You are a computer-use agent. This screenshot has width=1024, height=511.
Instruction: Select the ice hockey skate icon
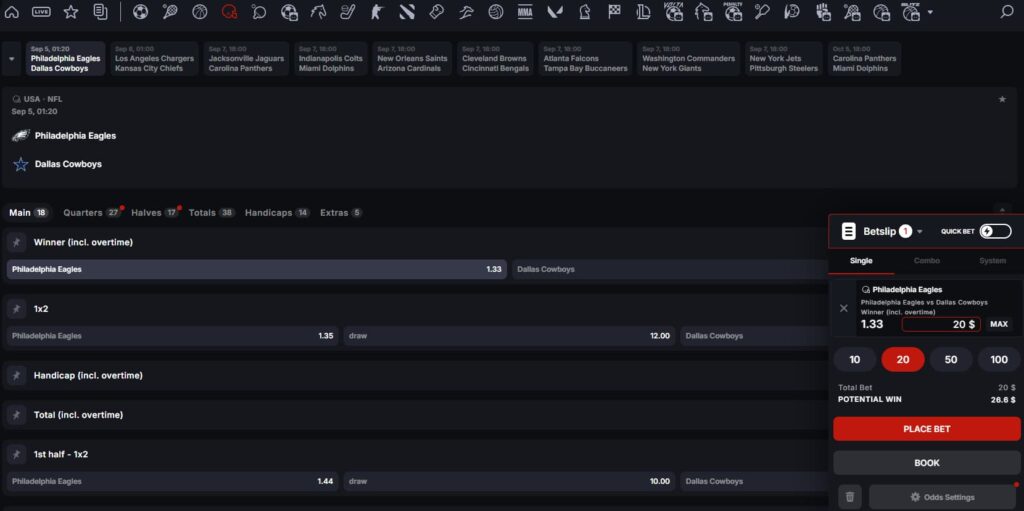(x=347, y=12)
